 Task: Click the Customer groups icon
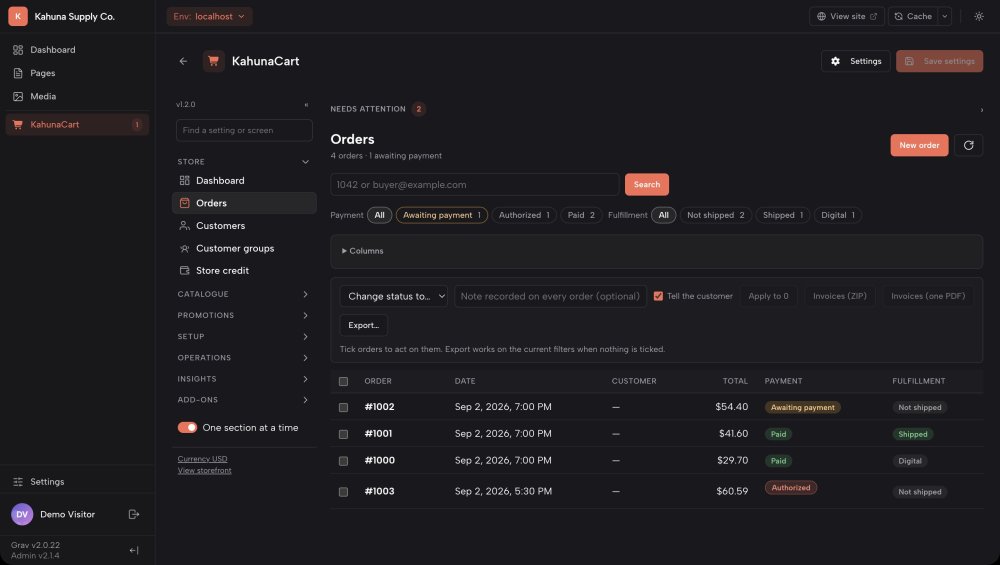184,248
